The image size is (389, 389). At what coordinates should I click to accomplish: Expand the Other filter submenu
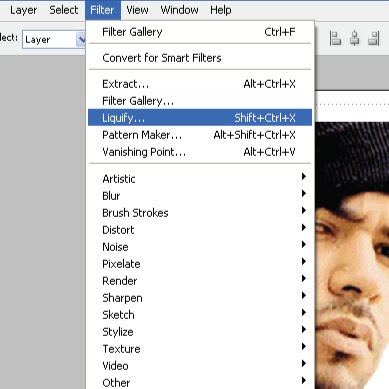click(199, 382)
